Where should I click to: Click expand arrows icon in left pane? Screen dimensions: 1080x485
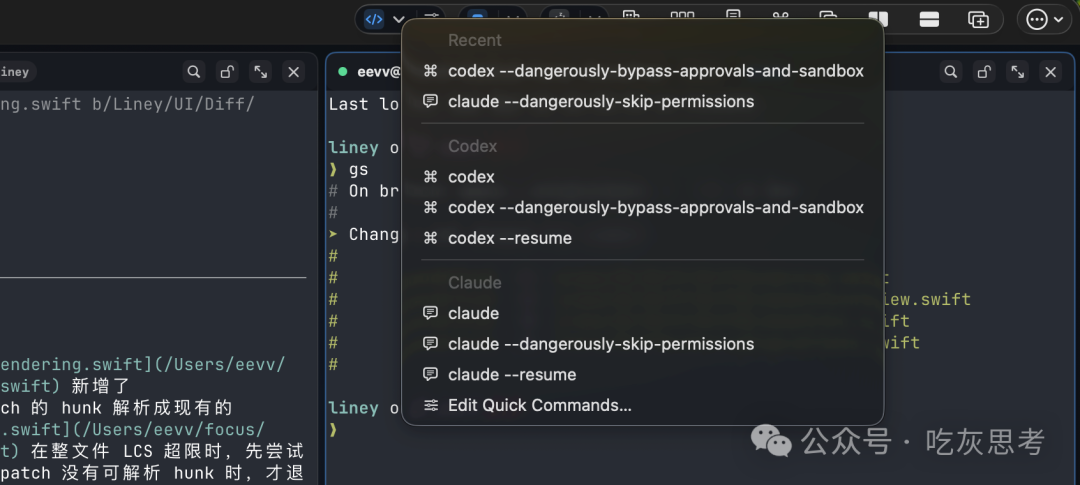(x=260, y=72)
